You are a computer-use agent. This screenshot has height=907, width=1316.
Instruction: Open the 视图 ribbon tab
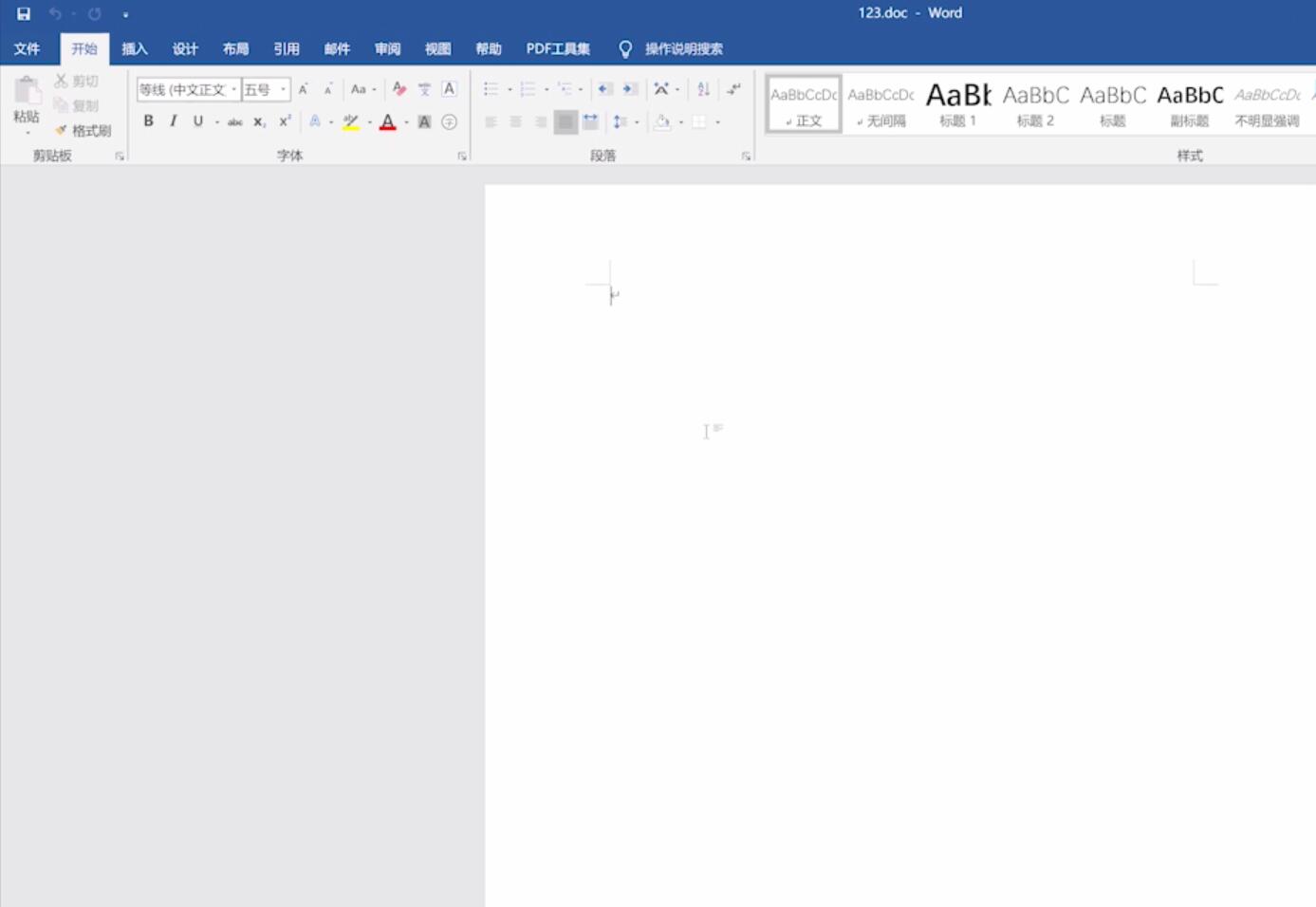coord(437,48)
